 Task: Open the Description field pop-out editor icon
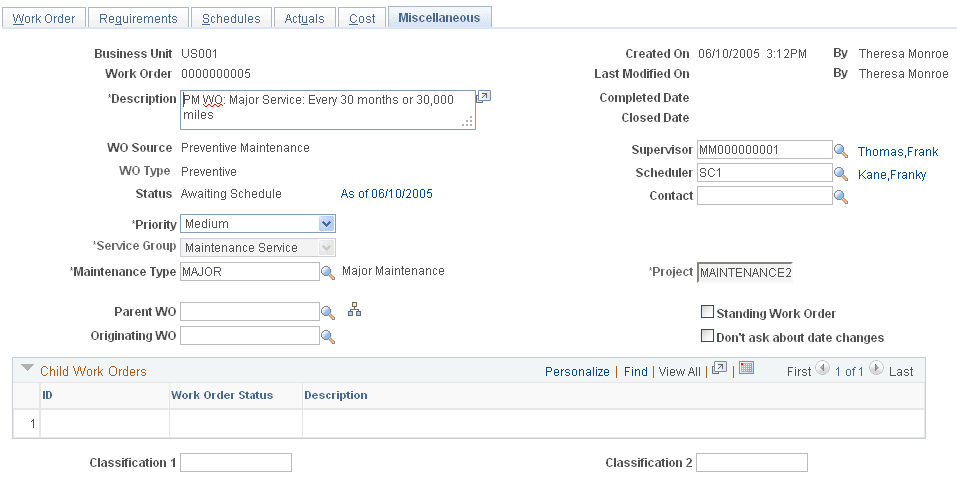(483, 96)
